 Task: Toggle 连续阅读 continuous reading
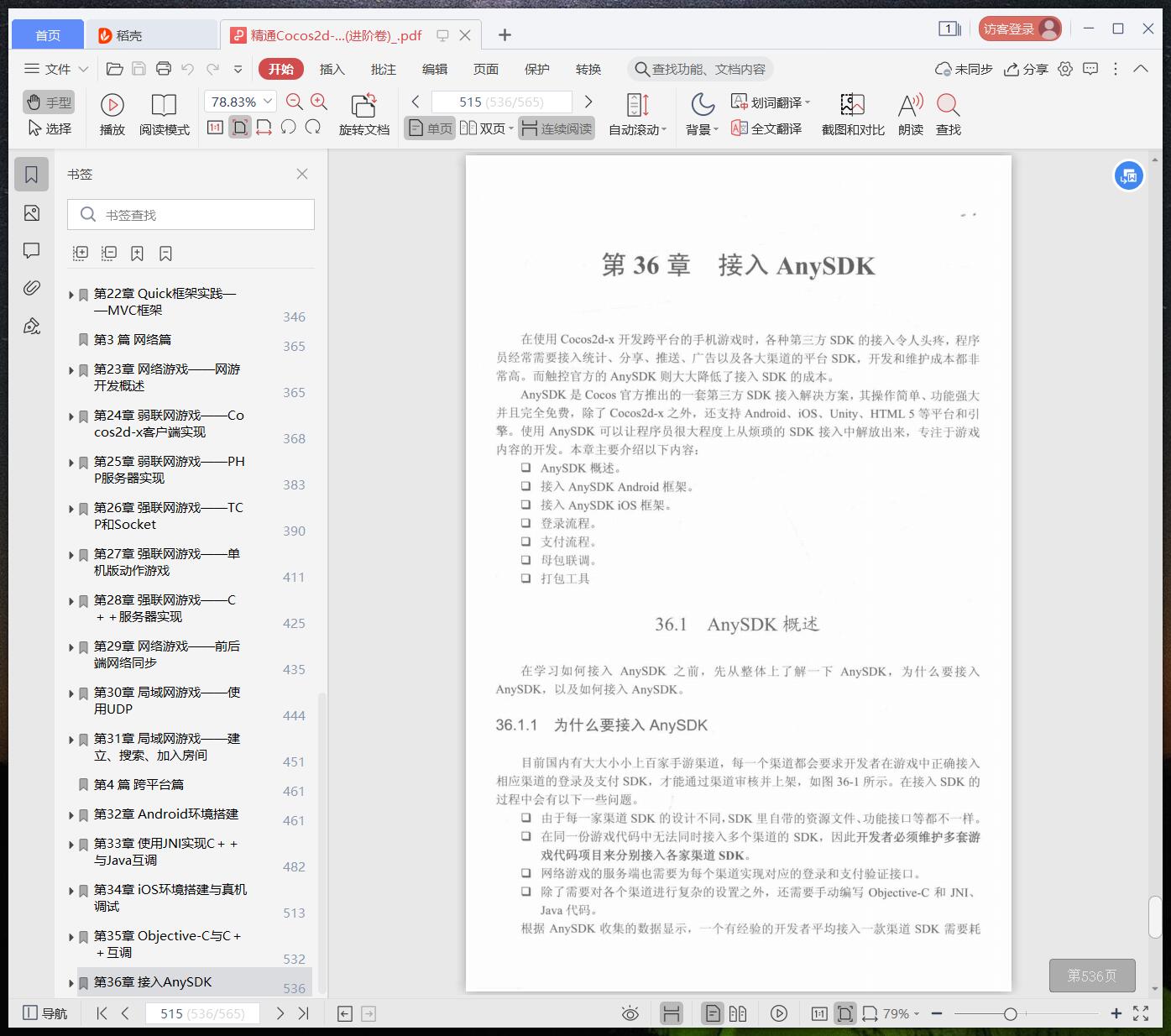(557, 128)
